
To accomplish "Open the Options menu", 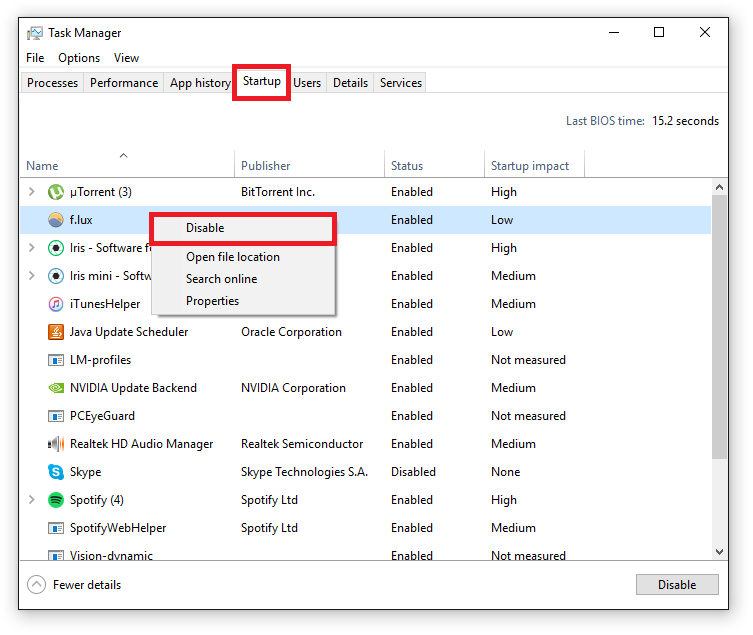I will tap(79, 58).
